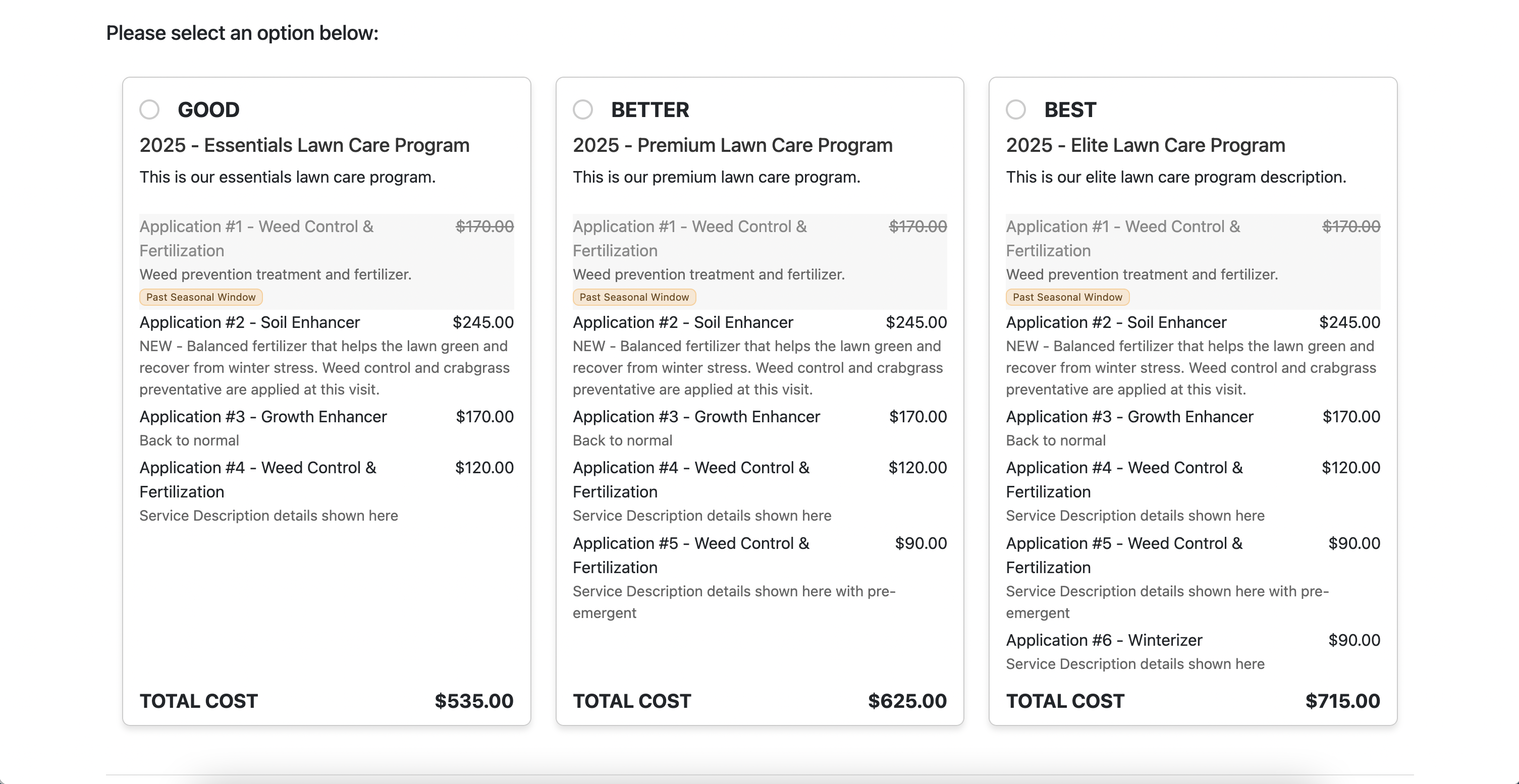Click the Elite Lawn Care Program title
The image size is (1519, 784).
pos(1145,145)
